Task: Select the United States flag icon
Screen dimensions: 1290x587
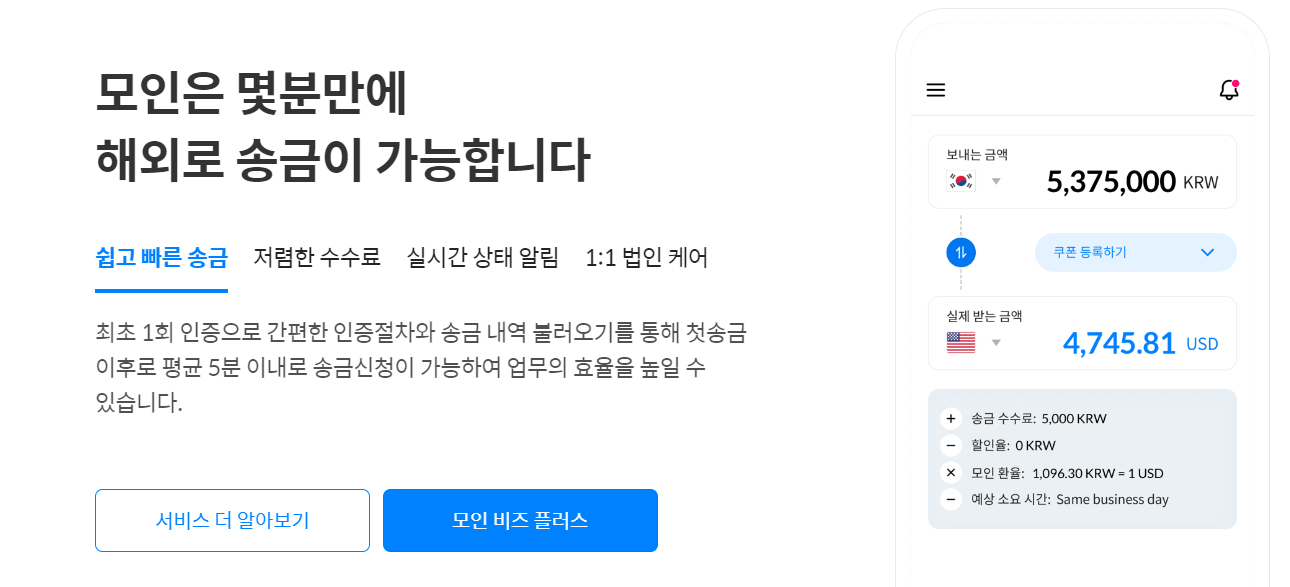Action: point(961,343)
